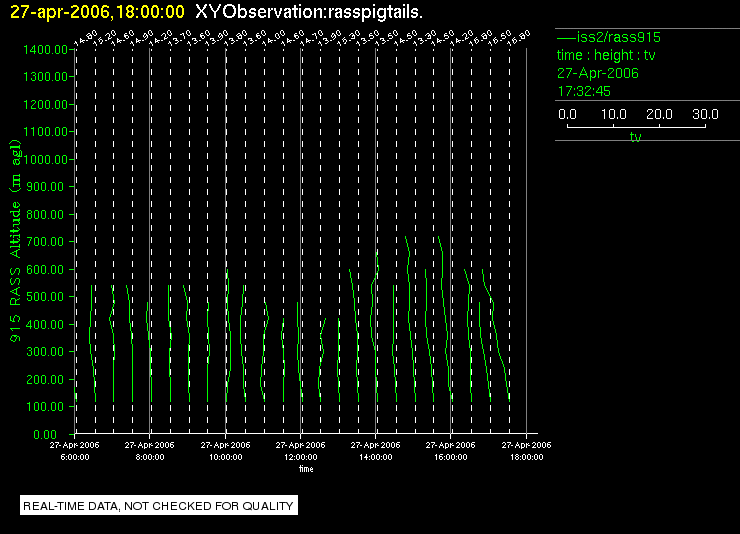Click the 300.00 altitude axis label
Image resolution: width=740 pixels, height=534 pixels.
45,352
